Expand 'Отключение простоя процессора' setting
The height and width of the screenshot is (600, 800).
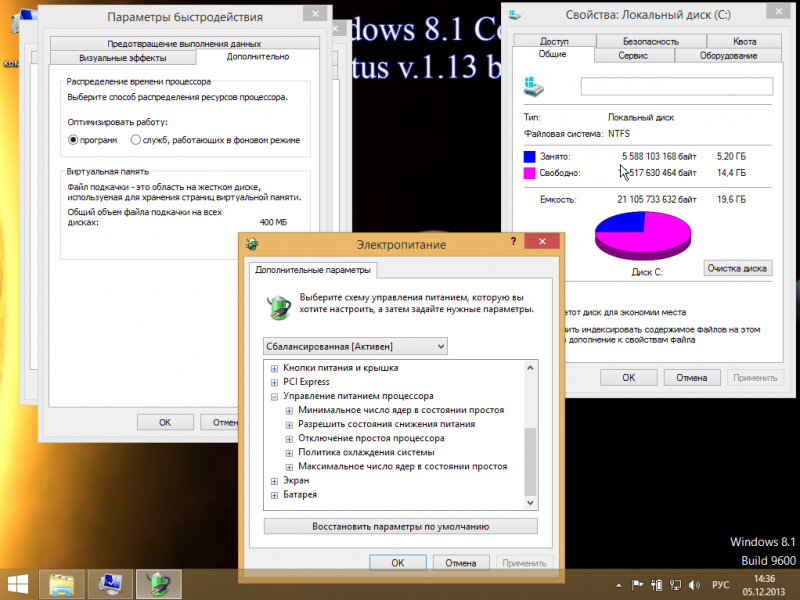point(289,439)
